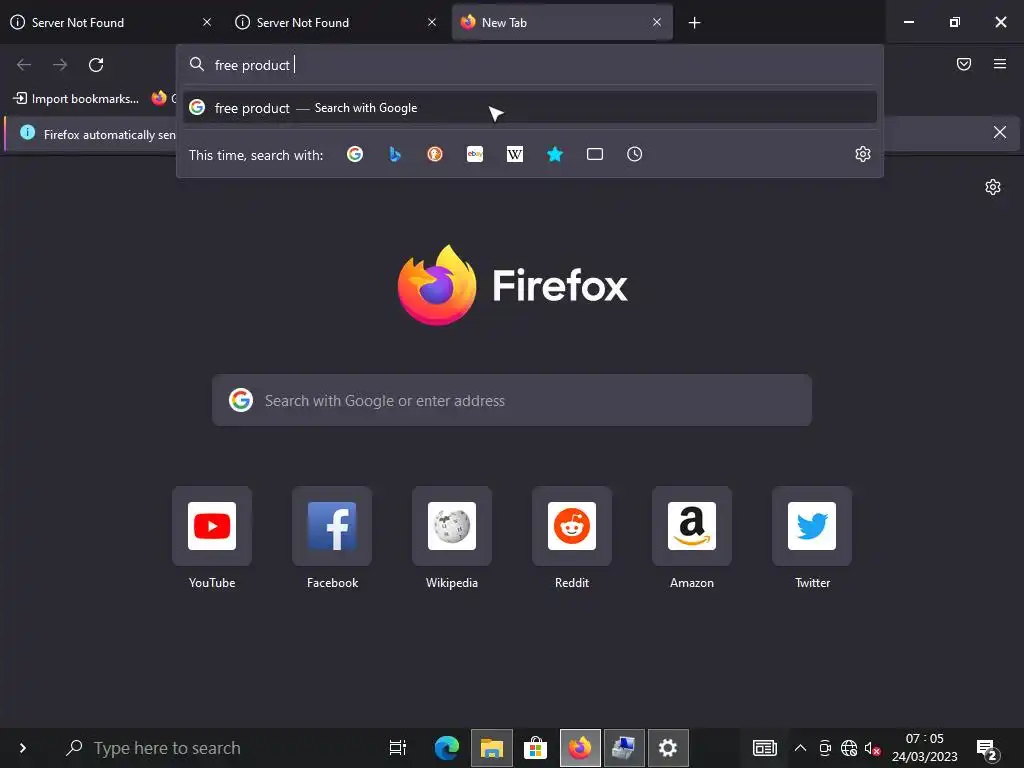Viewport: 1024px width, 768px height.
Task: Open the Amazon shortcut tile
Action: click(692, 526)
